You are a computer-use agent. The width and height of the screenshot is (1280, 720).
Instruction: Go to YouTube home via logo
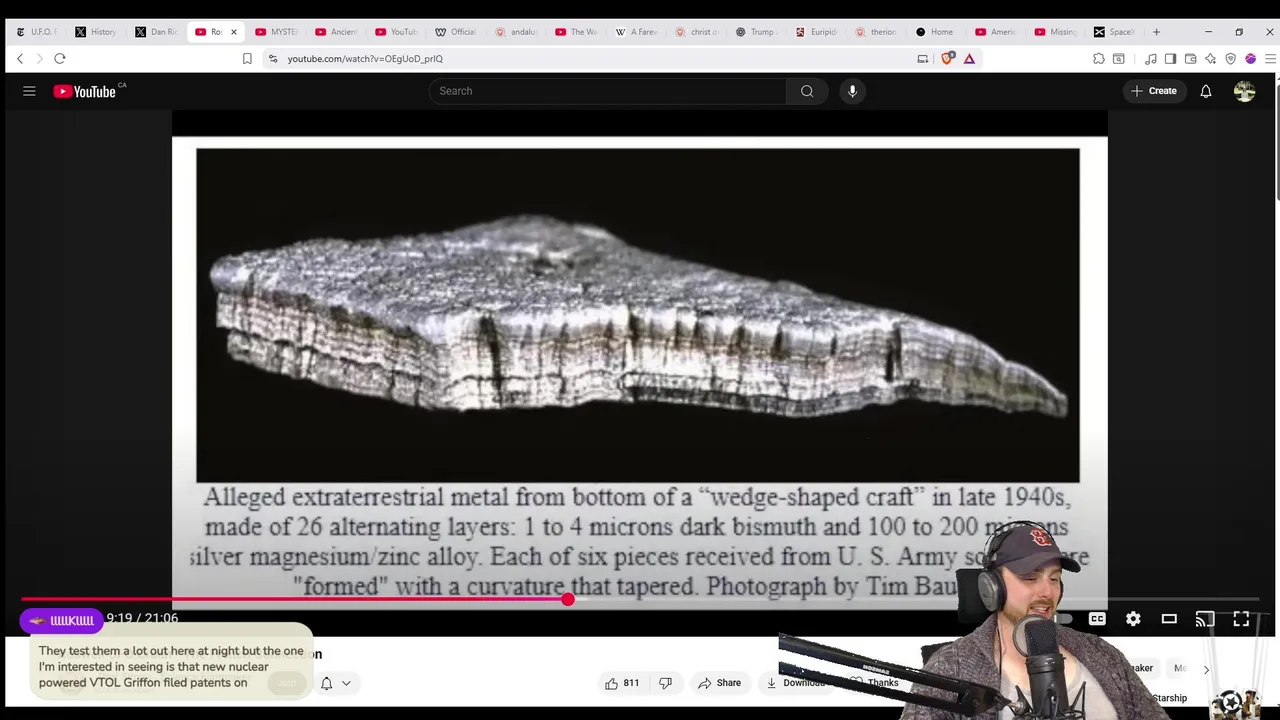pos(86,91)
